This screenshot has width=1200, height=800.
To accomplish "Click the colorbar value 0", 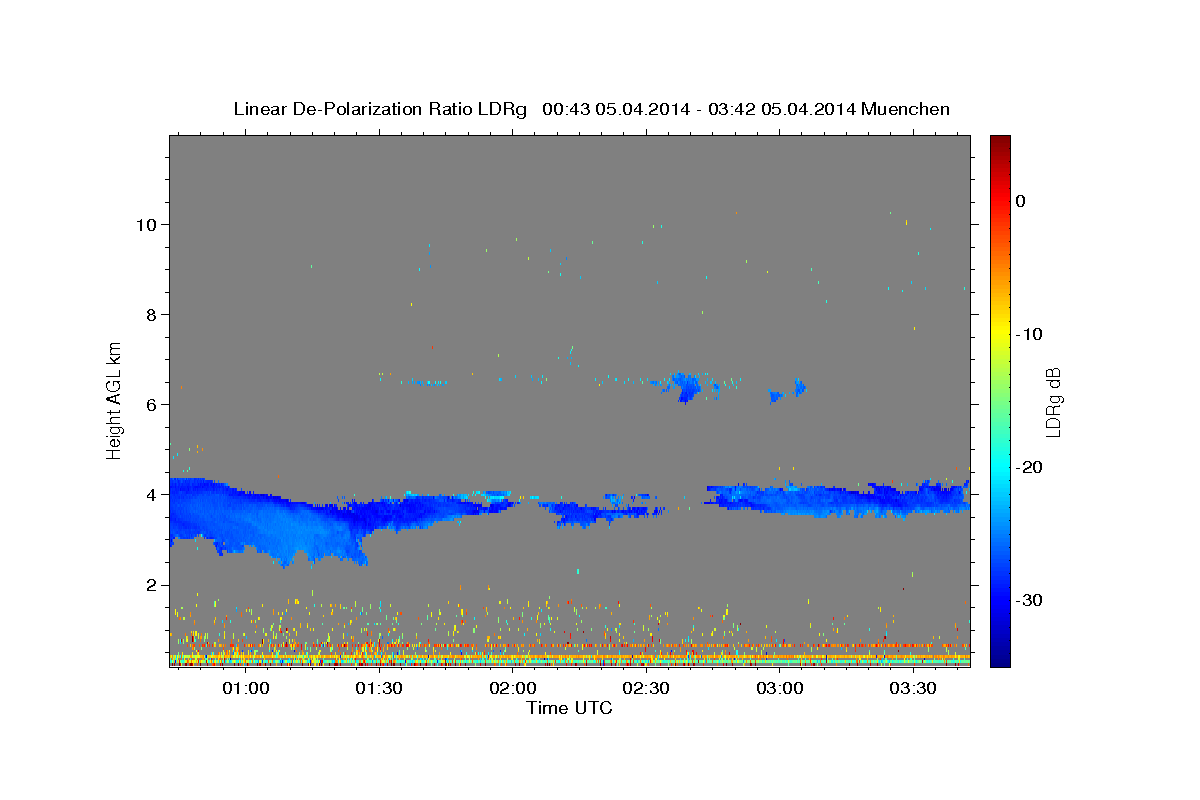I will point(1021,201).
